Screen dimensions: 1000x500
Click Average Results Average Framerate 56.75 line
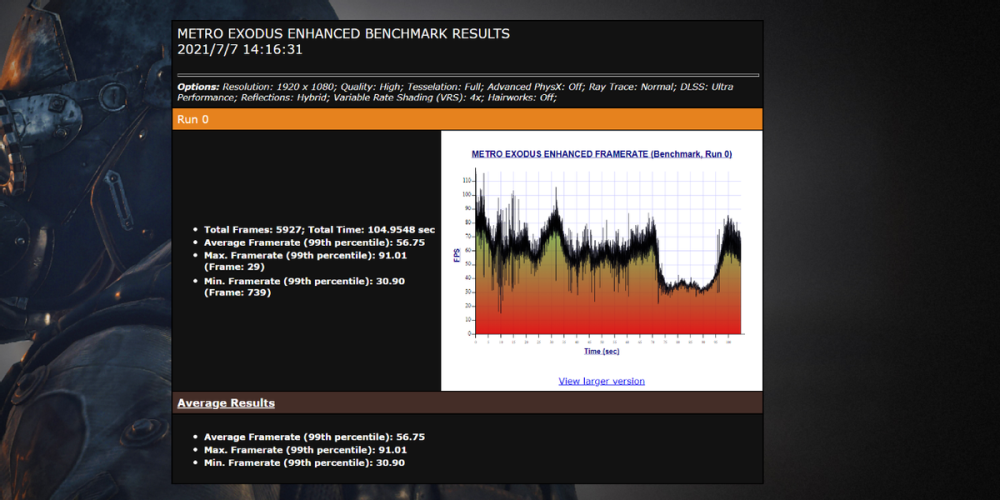coord(314,437)
